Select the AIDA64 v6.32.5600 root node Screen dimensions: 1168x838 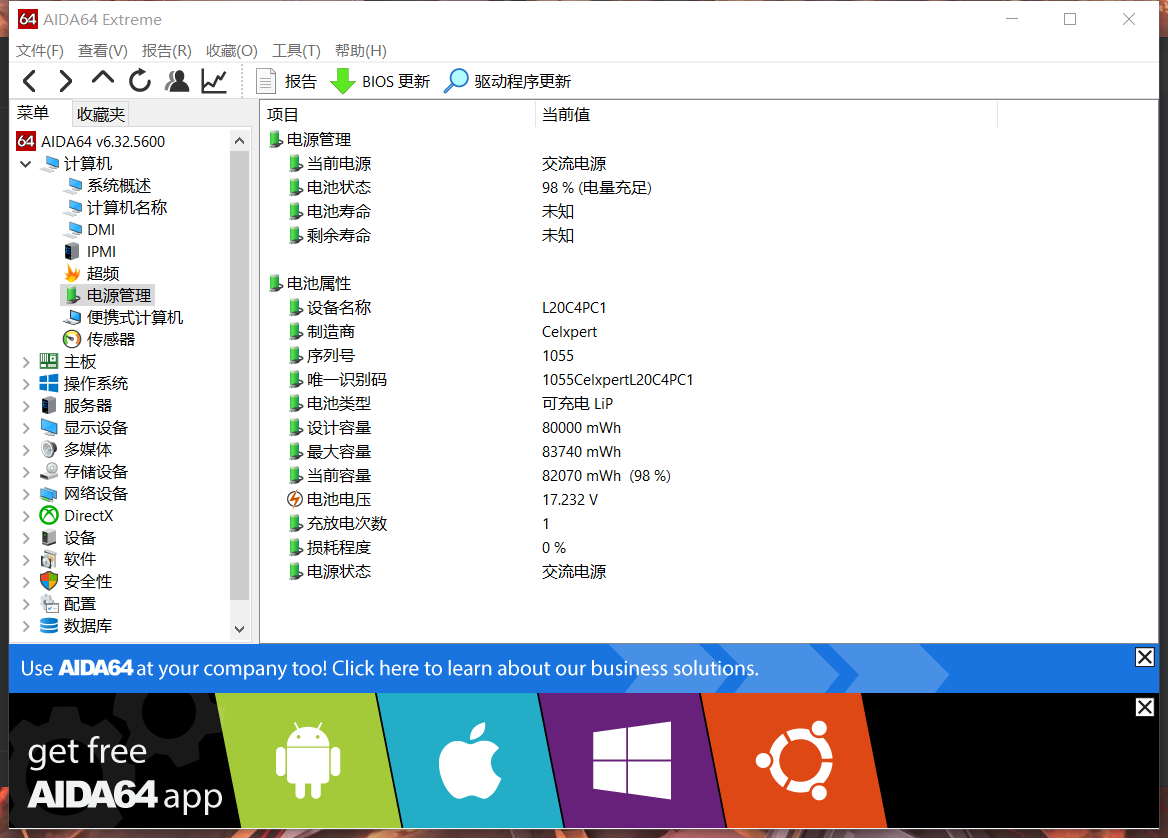point(91,142)
